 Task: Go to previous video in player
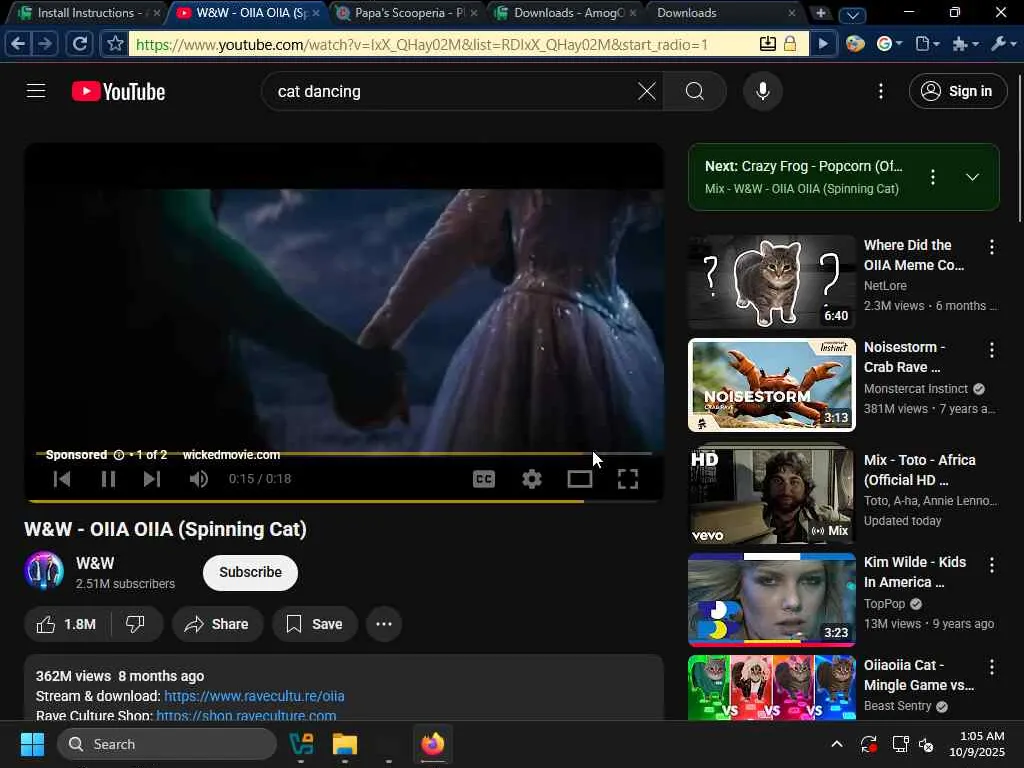[x=62, y=479]
